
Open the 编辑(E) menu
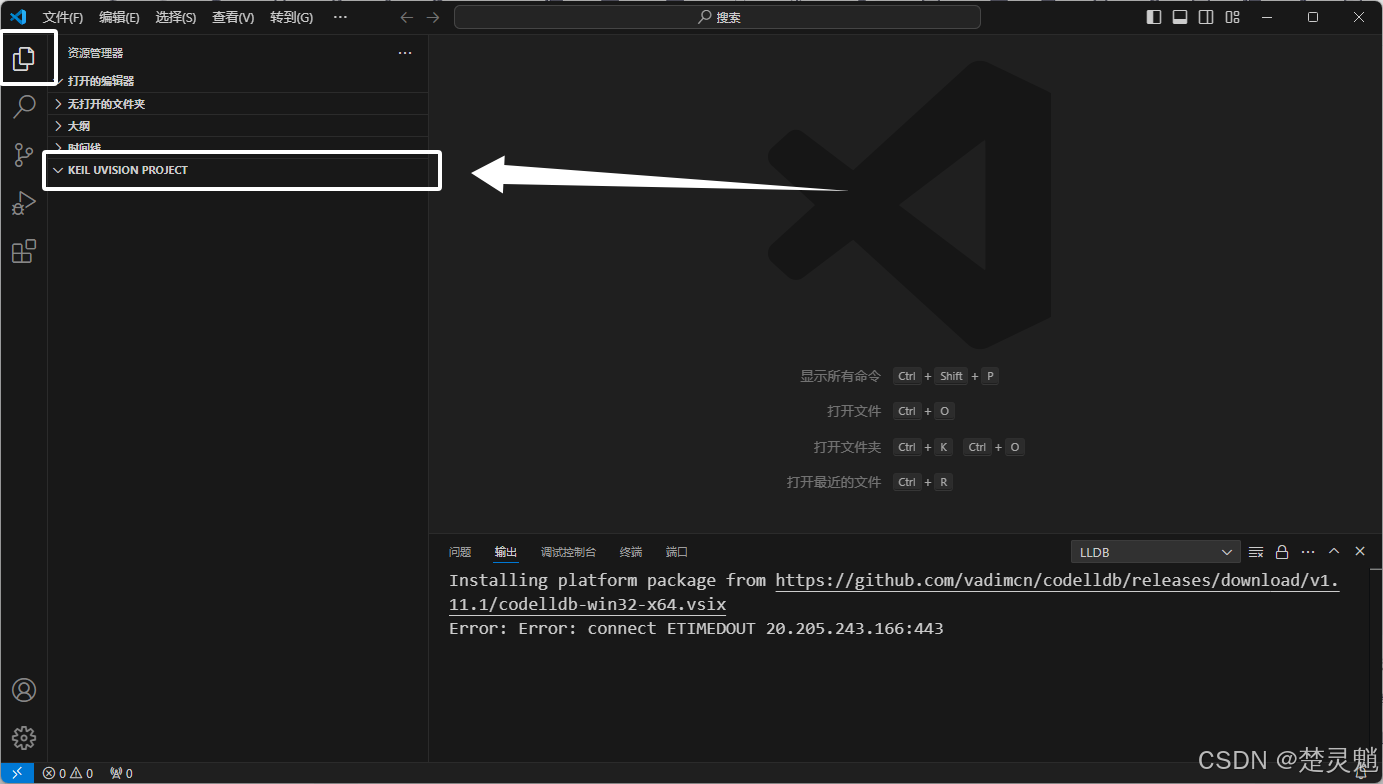(119, 17)
